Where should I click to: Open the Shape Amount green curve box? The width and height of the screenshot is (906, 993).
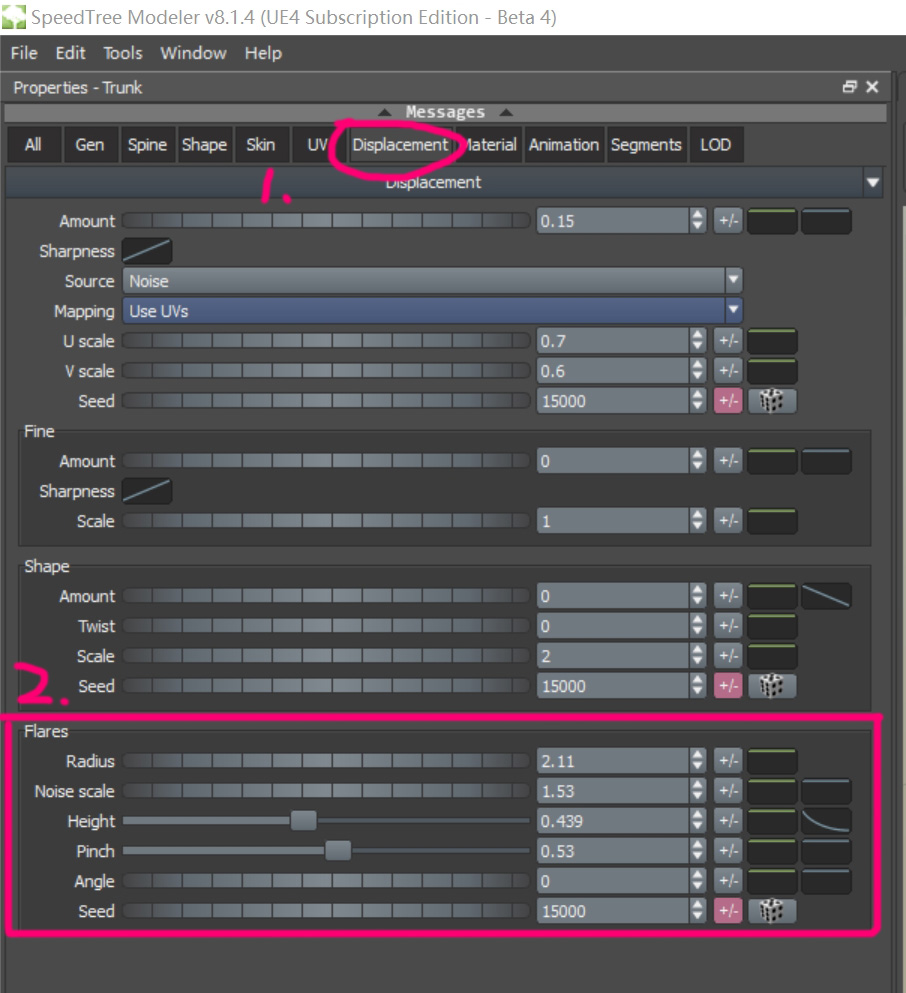pyautogui.click(x=772, y=596)
